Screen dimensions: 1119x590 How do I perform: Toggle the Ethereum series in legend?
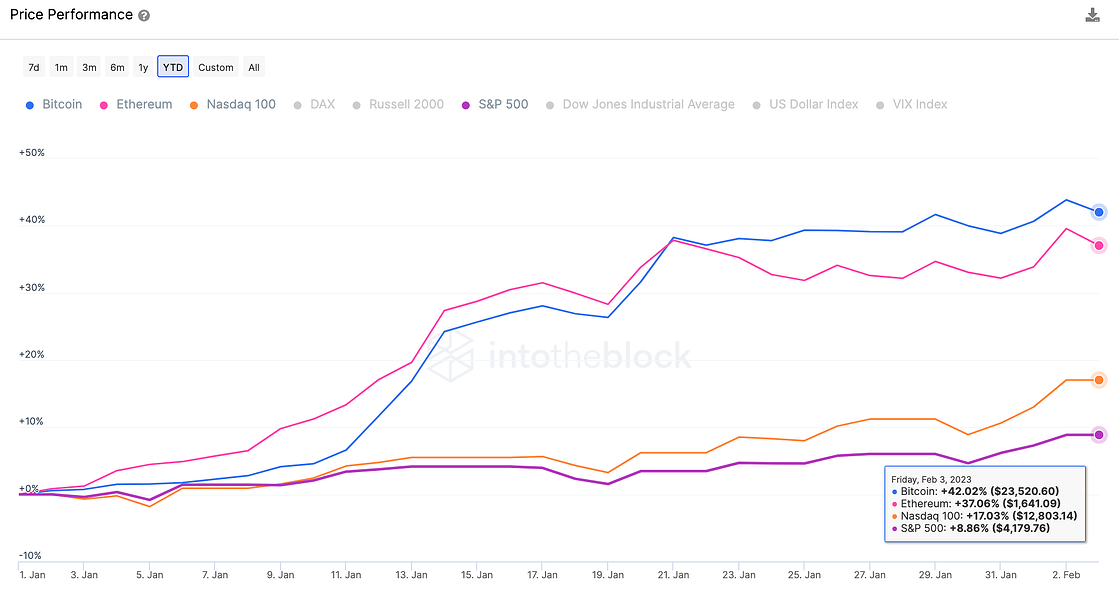136,104
